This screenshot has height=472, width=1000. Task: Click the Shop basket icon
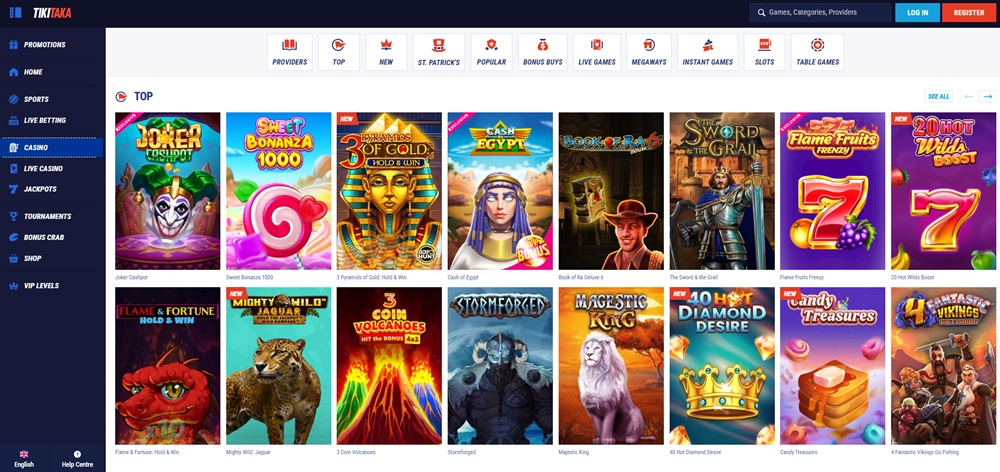[x=13, y=258]
